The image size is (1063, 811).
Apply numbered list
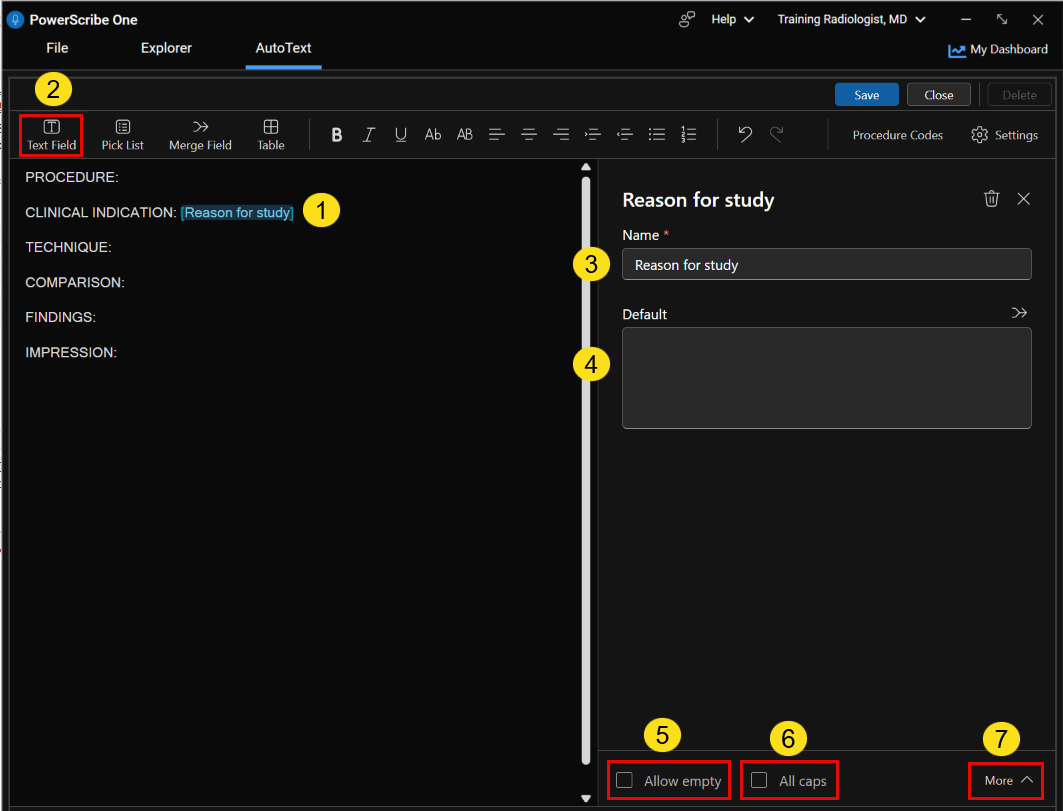[x=688, y=135]
